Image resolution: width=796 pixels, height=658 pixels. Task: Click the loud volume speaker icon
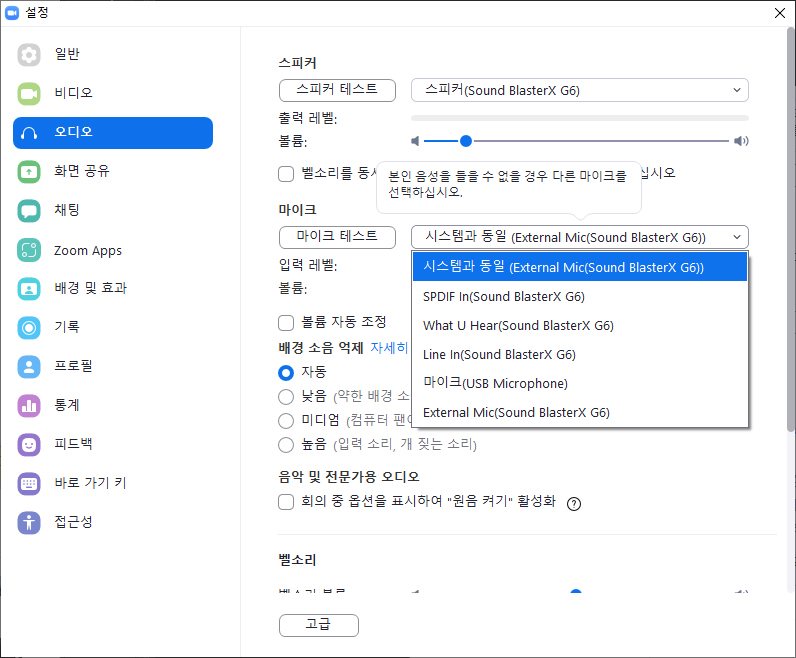tap(741, 141)
